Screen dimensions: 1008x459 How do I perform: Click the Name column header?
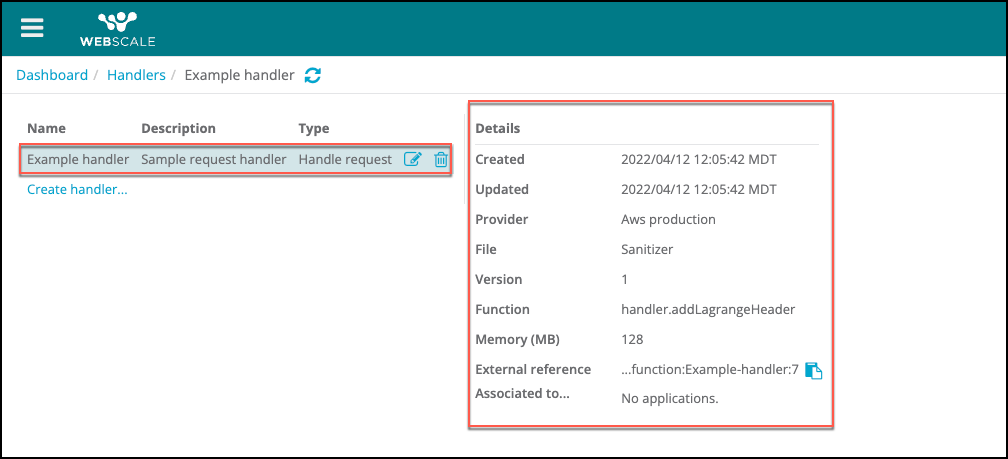point(45,128)
